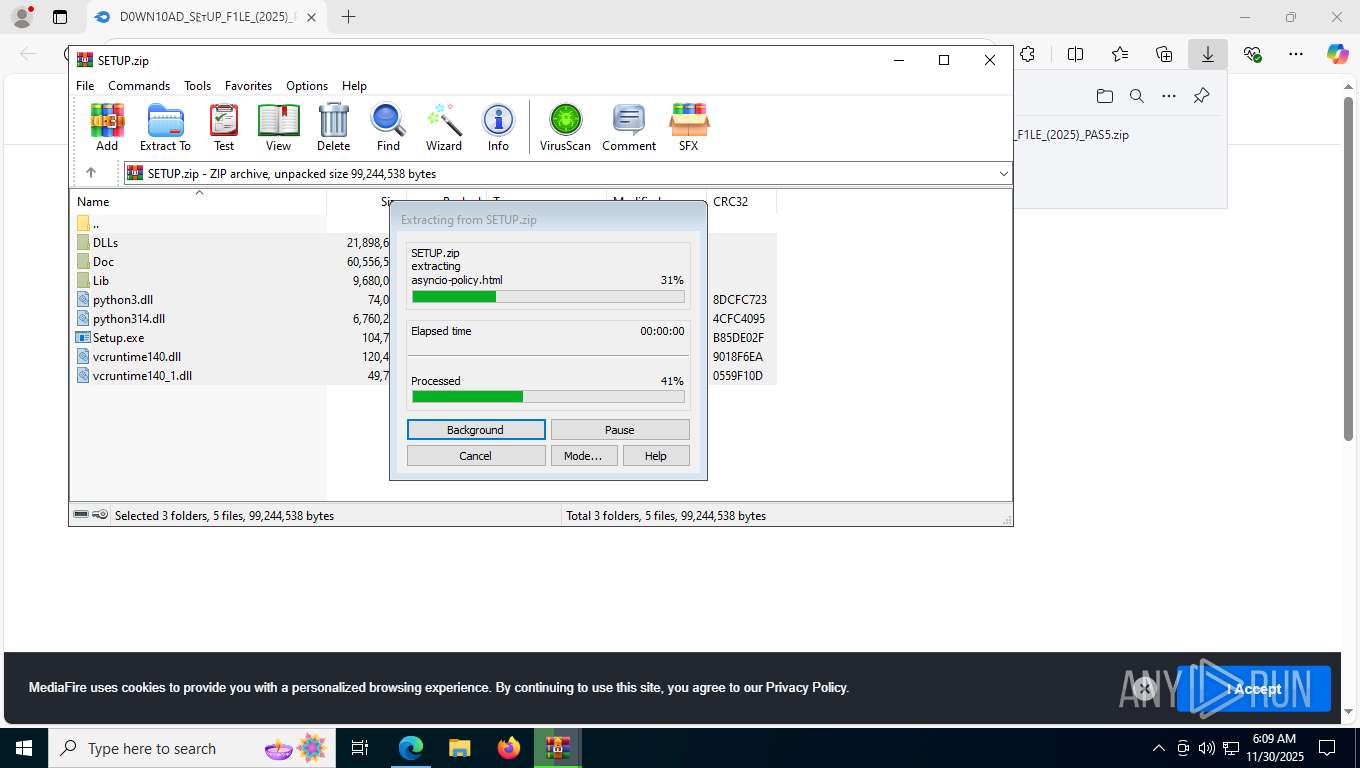
Task: Cancel the extraction
Action: click(x=476, y=456)
